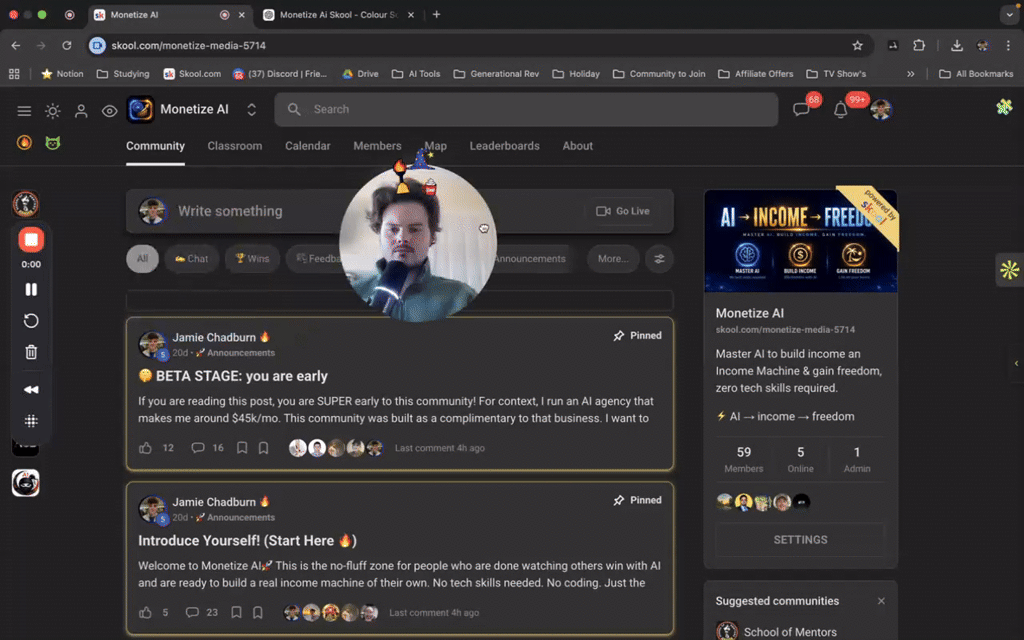This screenshot has height=640, width=1024.
Task: Click the Go Live button
Action: [623, 211]
